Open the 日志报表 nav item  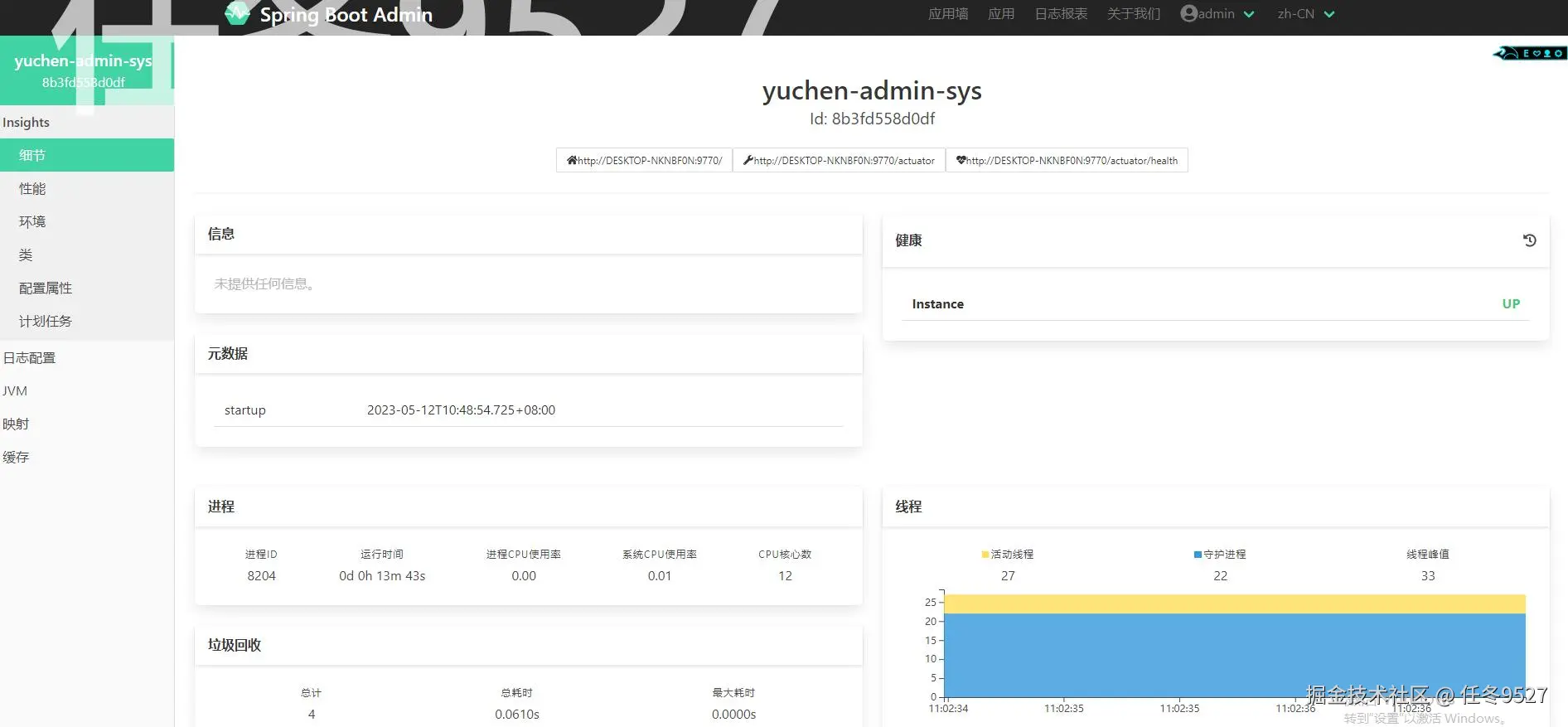pos(1061,13)
